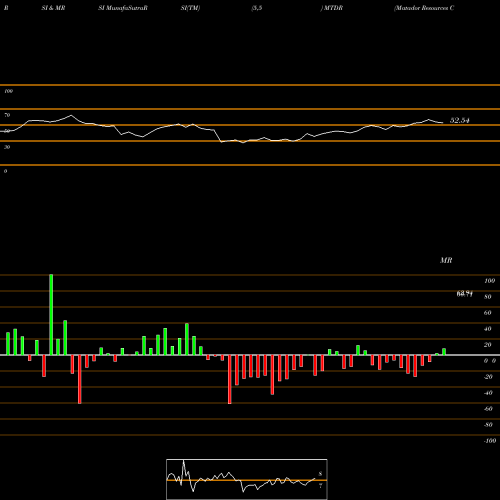Click the -40 label on MR axis
Viewport: 500px width, 500px height.
pyautogui.click(x=488, y=393)
